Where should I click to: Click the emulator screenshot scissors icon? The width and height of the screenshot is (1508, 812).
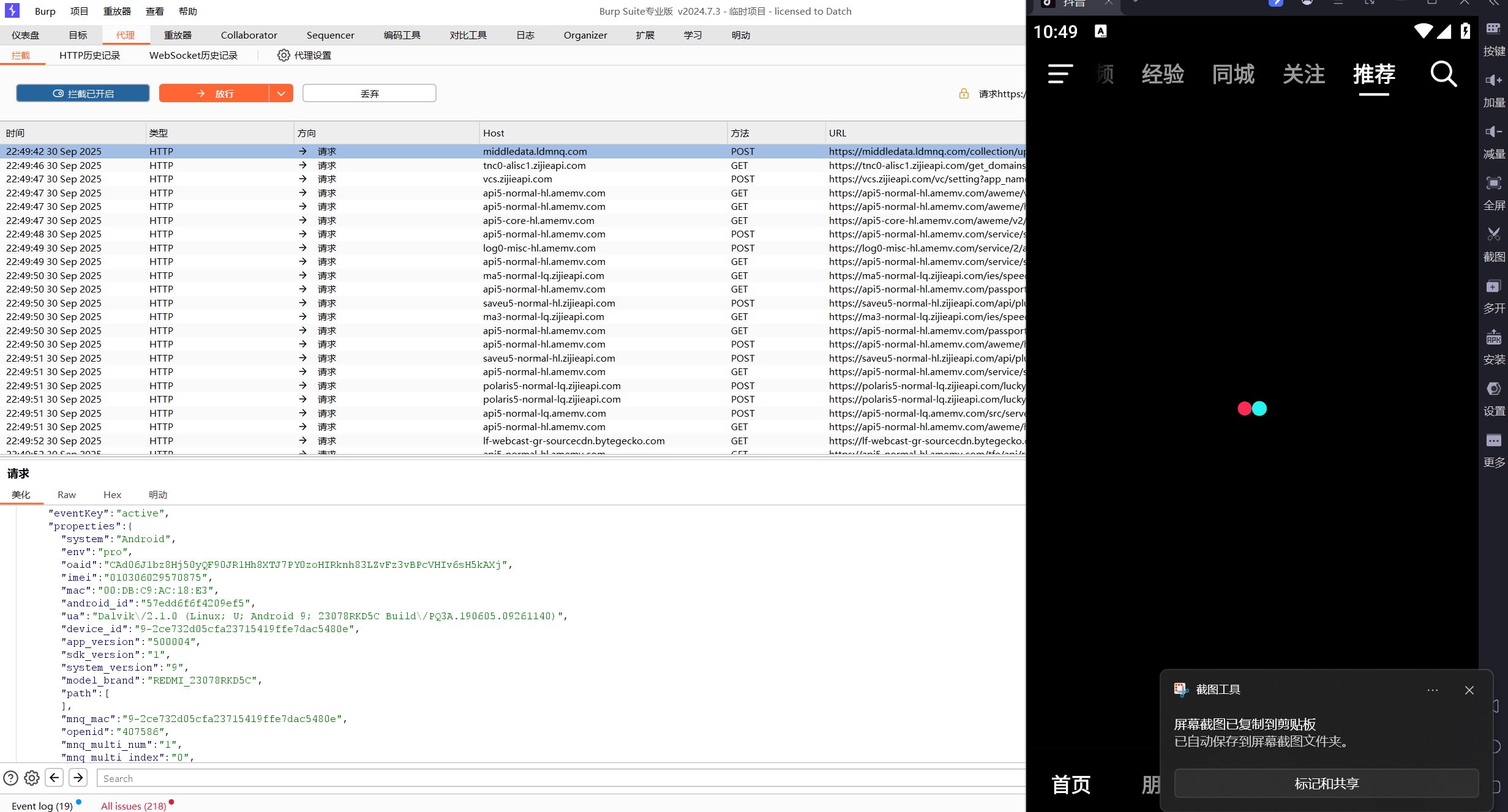[1493, 234]
